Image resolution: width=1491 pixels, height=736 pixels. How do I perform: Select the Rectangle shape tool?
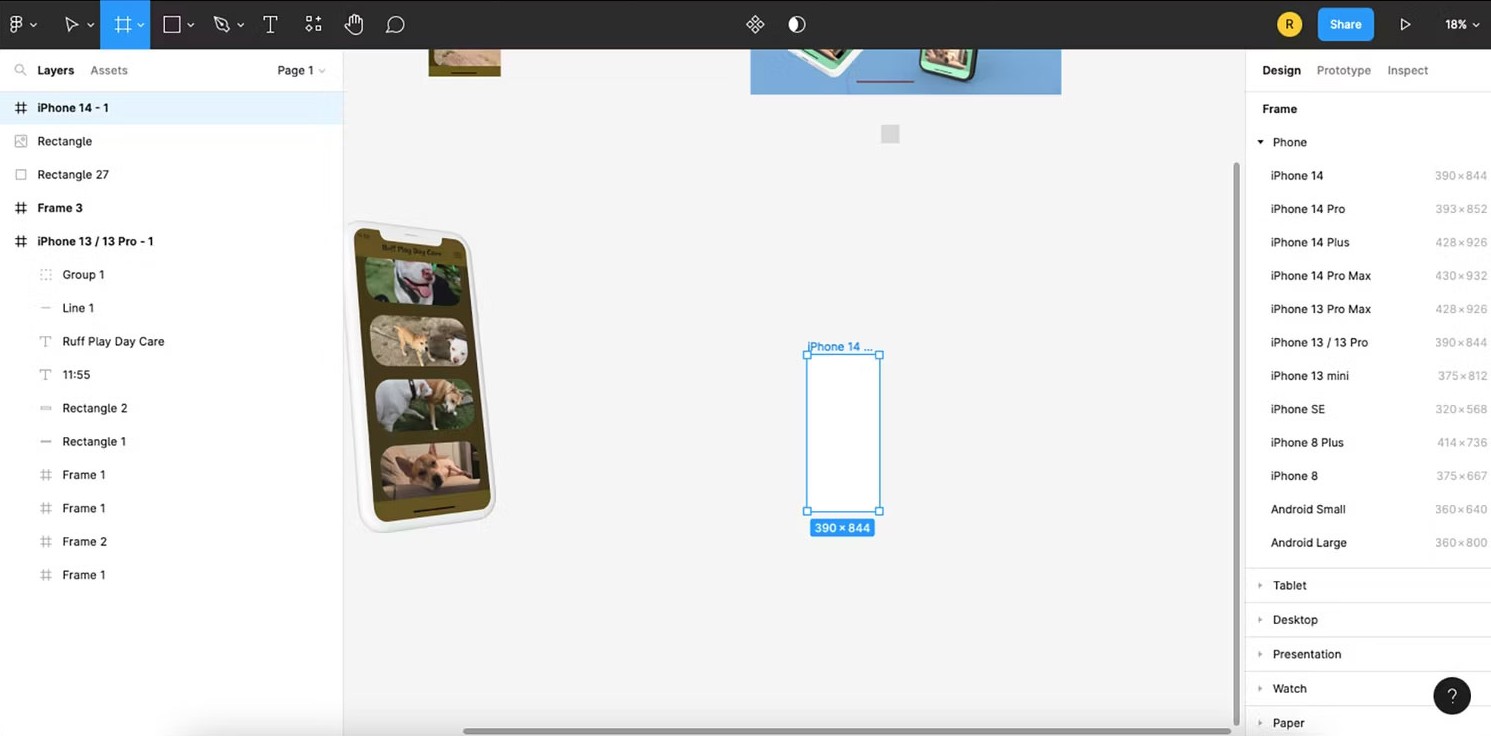pyautogui.click(x=172, y=24)
